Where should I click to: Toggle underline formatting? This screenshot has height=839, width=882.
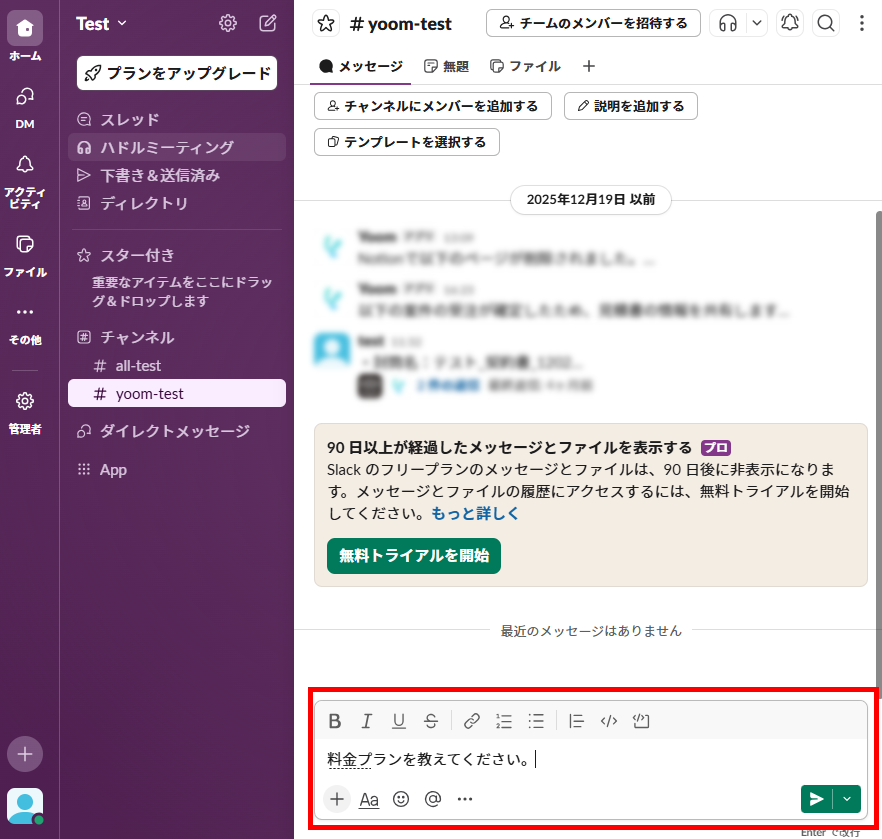[x=399, y=721]
